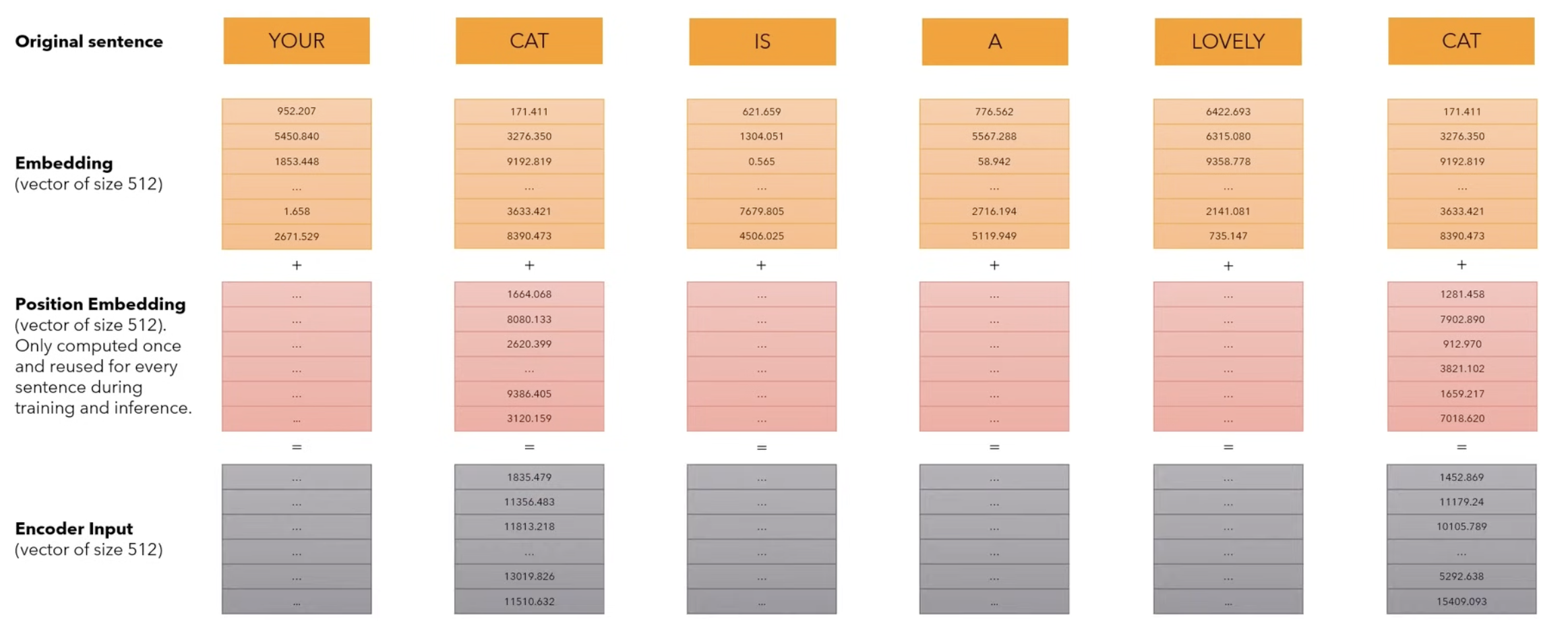
Task: Select the IS word box
Action: point(762,42)
